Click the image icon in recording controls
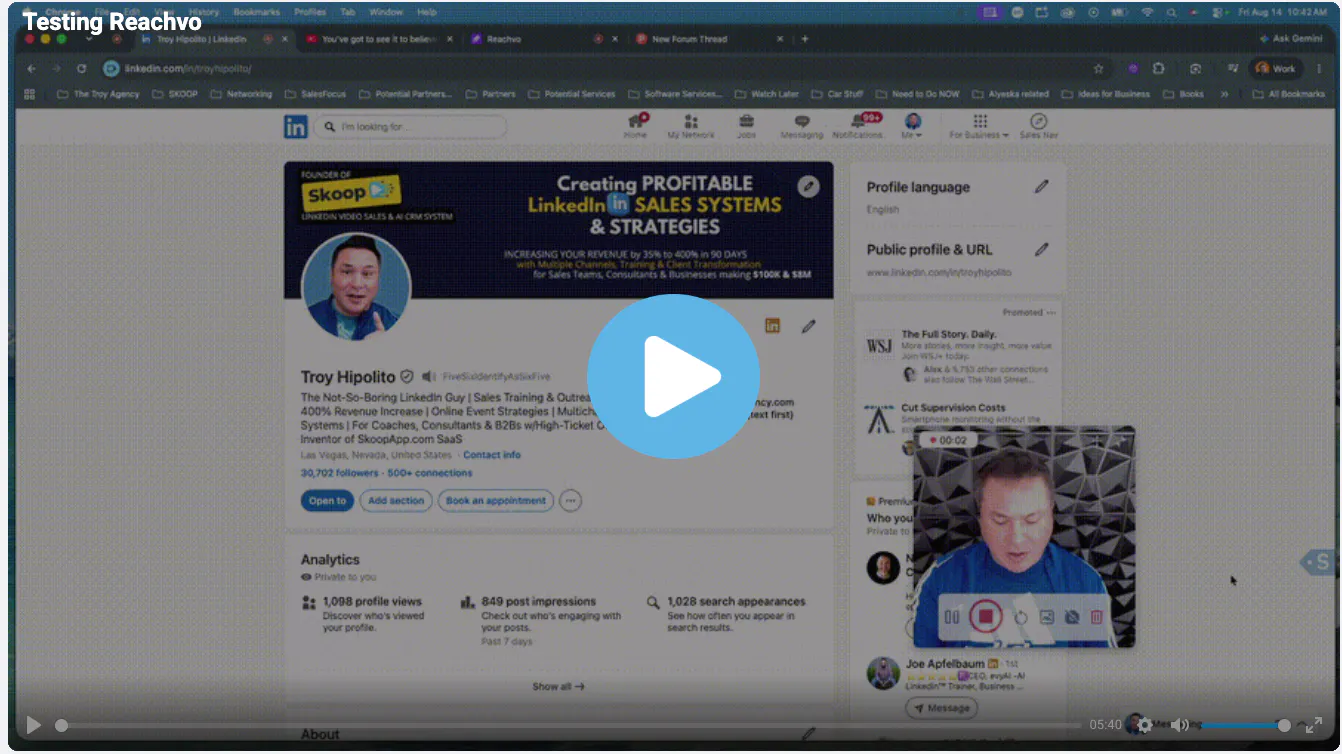Image resolution: width=1342 pixels, height=754 pixels. click(x=1047, y=617)
